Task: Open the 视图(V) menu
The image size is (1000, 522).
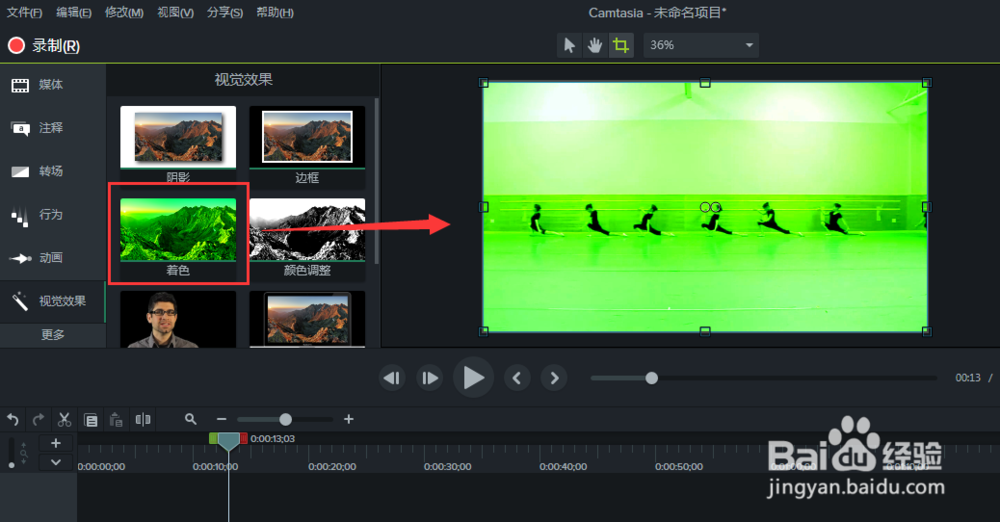Action: pos(175,12)
